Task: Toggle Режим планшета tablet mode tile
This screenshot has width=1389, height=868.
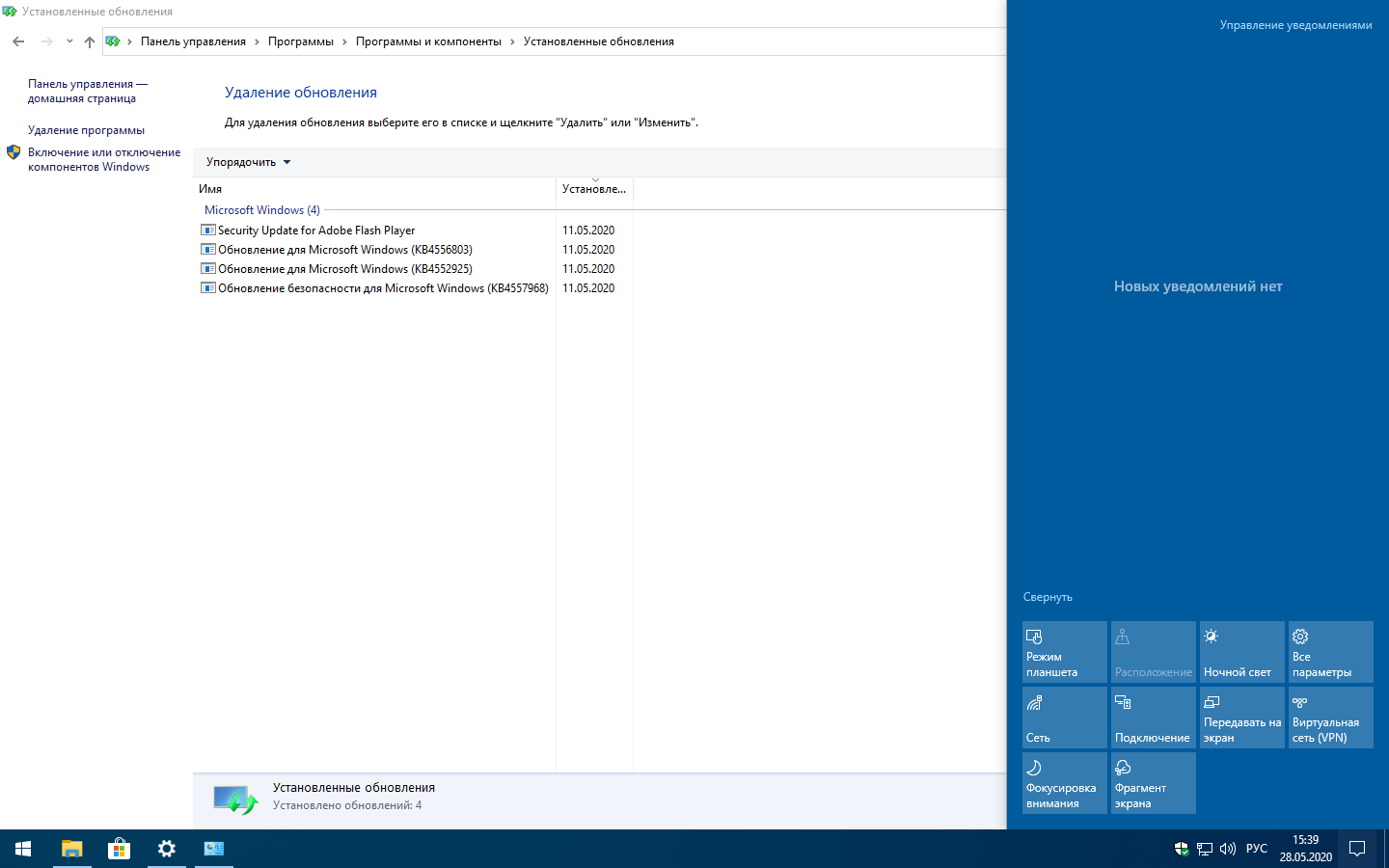Action: tap(1065, 652)
